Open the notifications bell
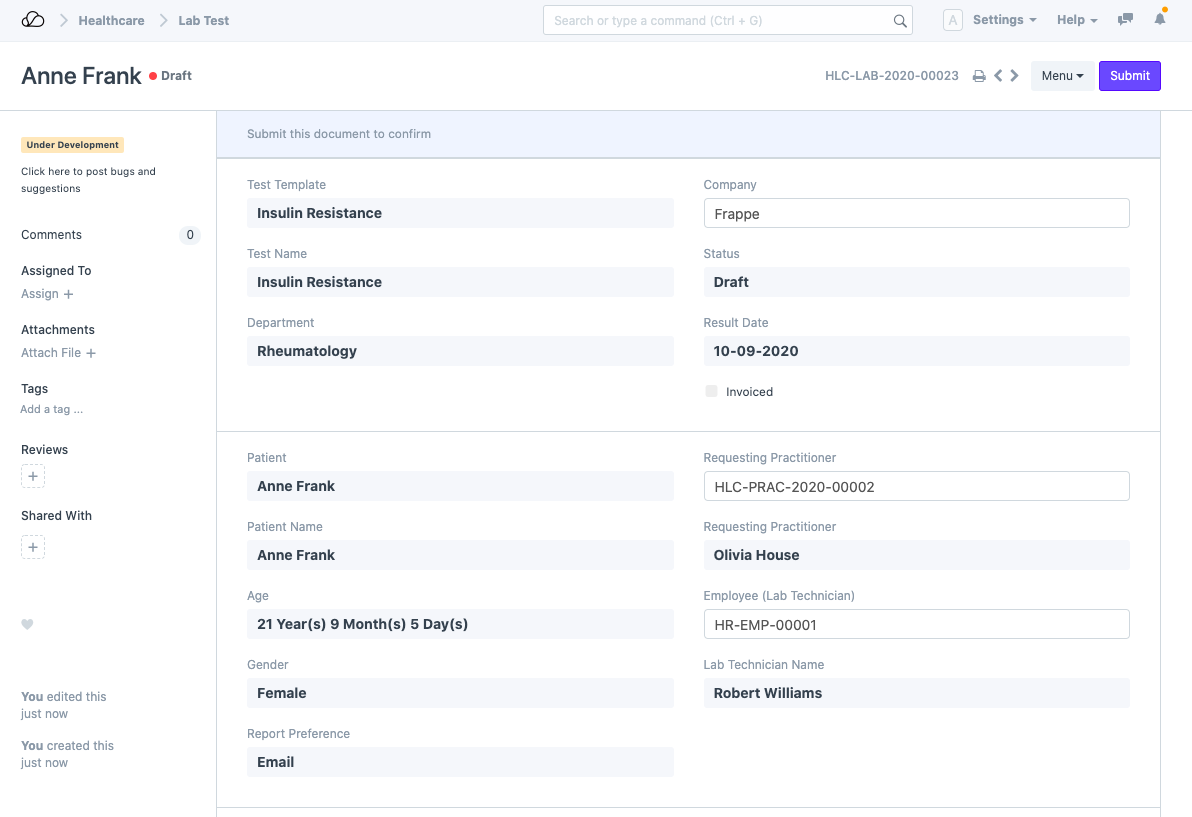1192x817 pixels. [x=1160, y=20]
